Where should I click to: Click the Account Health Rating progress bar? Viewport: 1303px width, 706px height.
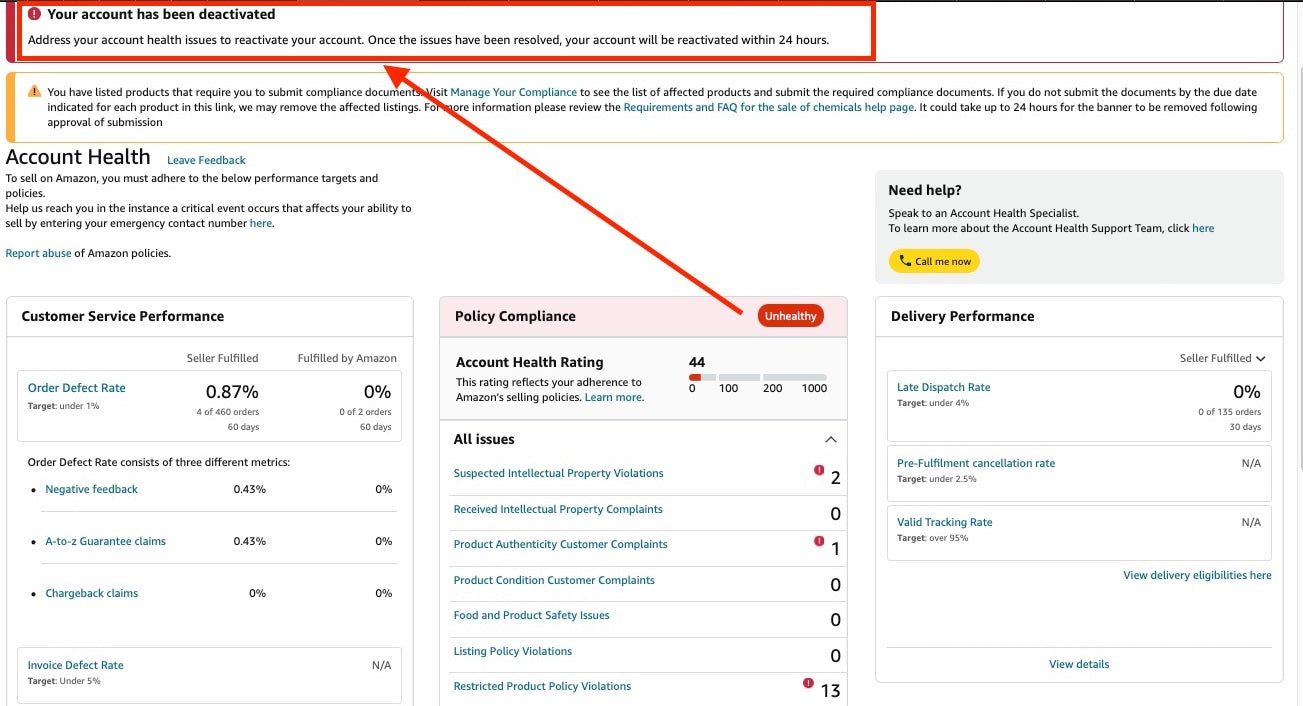757,377
